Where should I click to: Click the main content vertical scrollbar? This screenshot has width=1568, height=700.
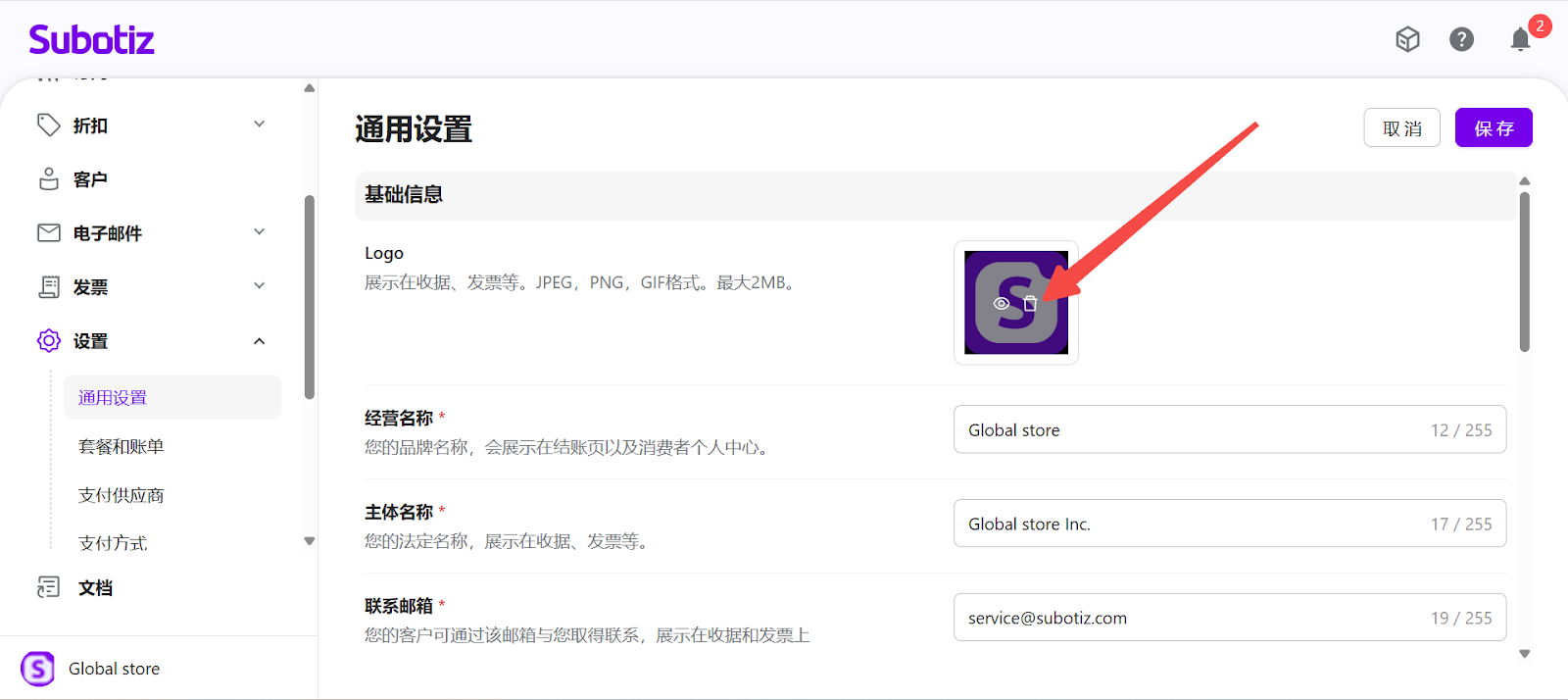(1524, 273)
